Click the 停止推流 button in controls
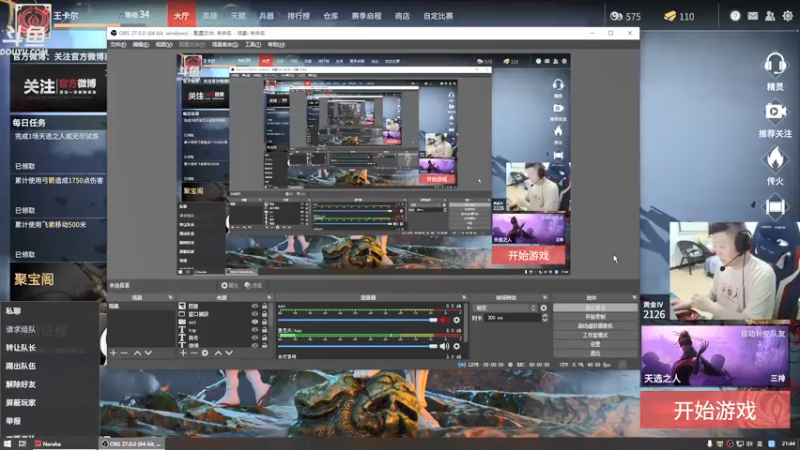 click(595, 308)
